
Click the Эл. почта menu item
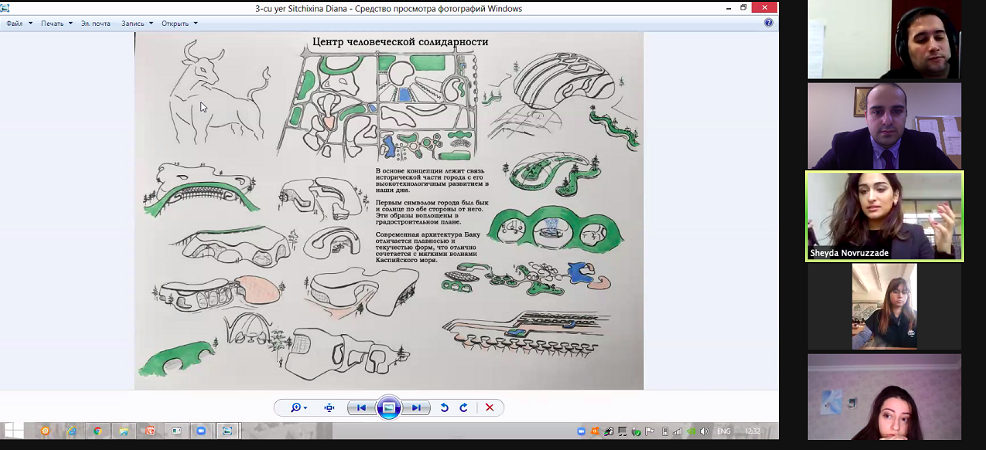95,23
